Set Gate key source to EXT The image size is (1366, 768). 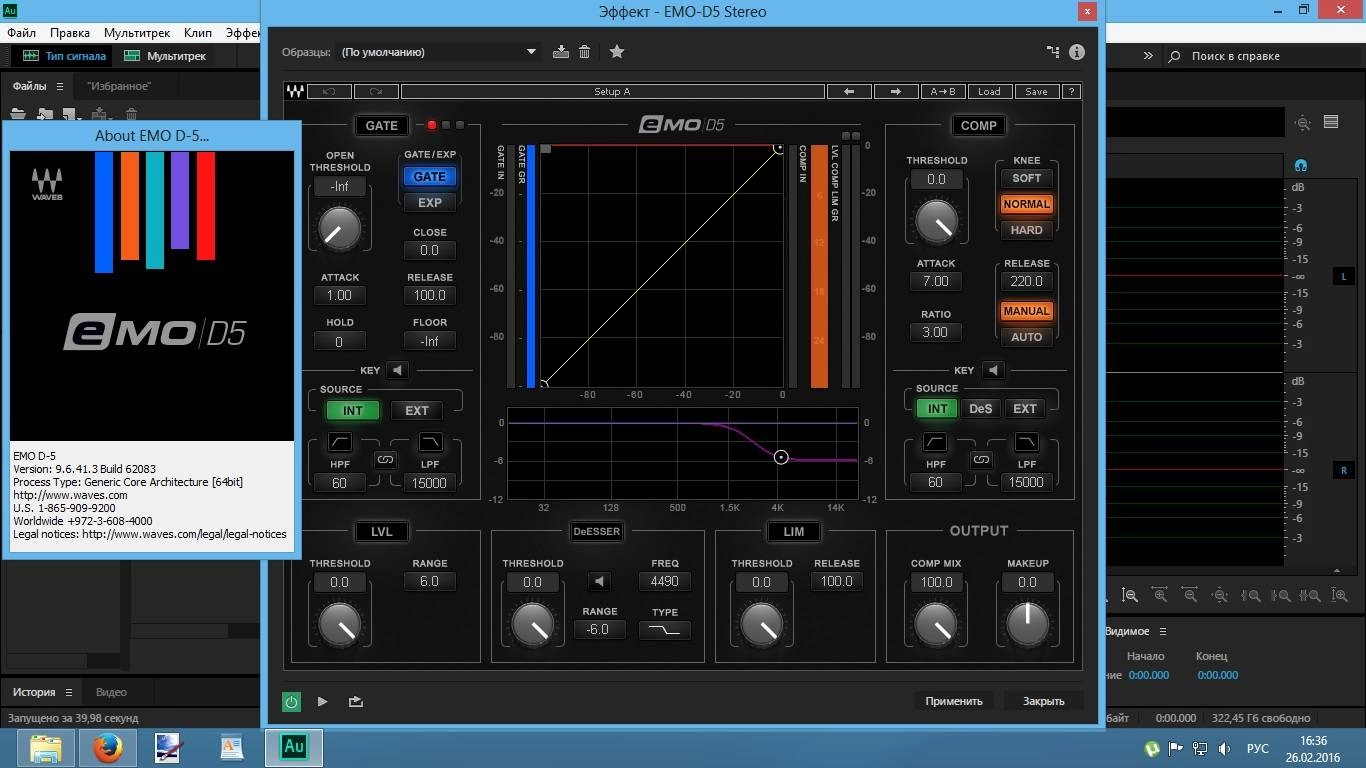tap(416, 410)
